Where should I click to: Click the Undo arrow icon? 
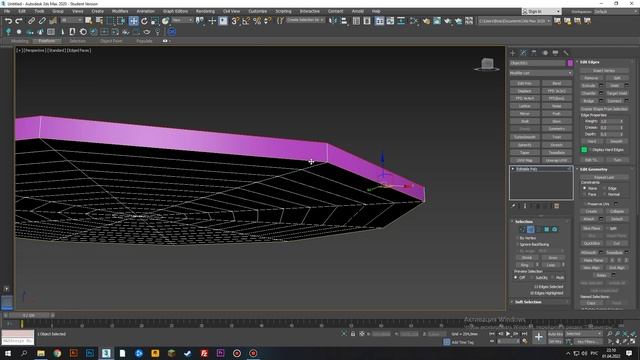[x=8, y=21]
